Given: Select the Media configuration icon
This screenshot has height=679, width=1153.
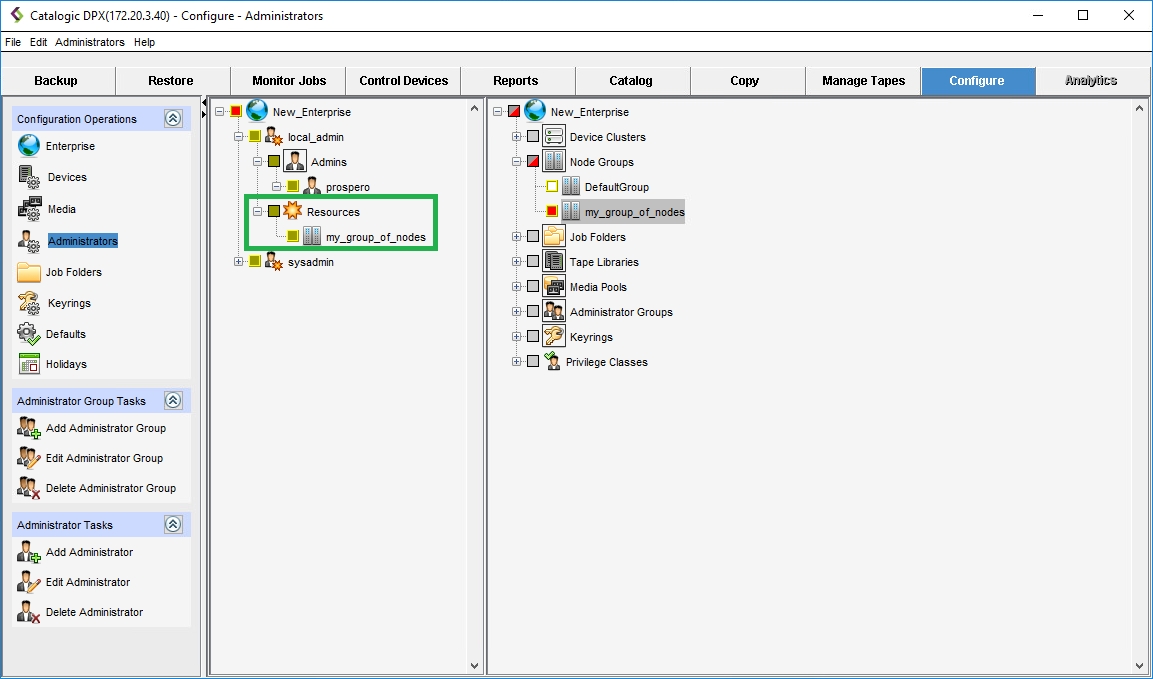Looking at the screenshot, I should pos(29,209).
